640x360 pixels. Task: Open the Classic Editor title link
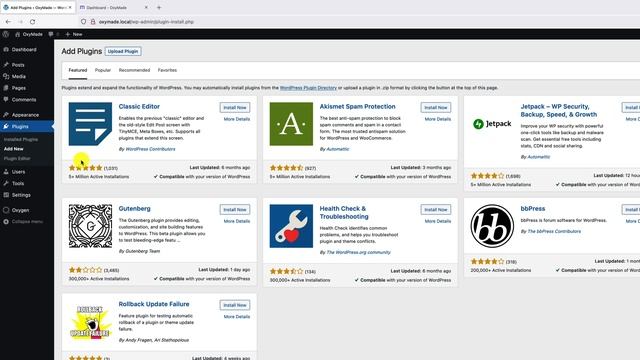[139, 107]
